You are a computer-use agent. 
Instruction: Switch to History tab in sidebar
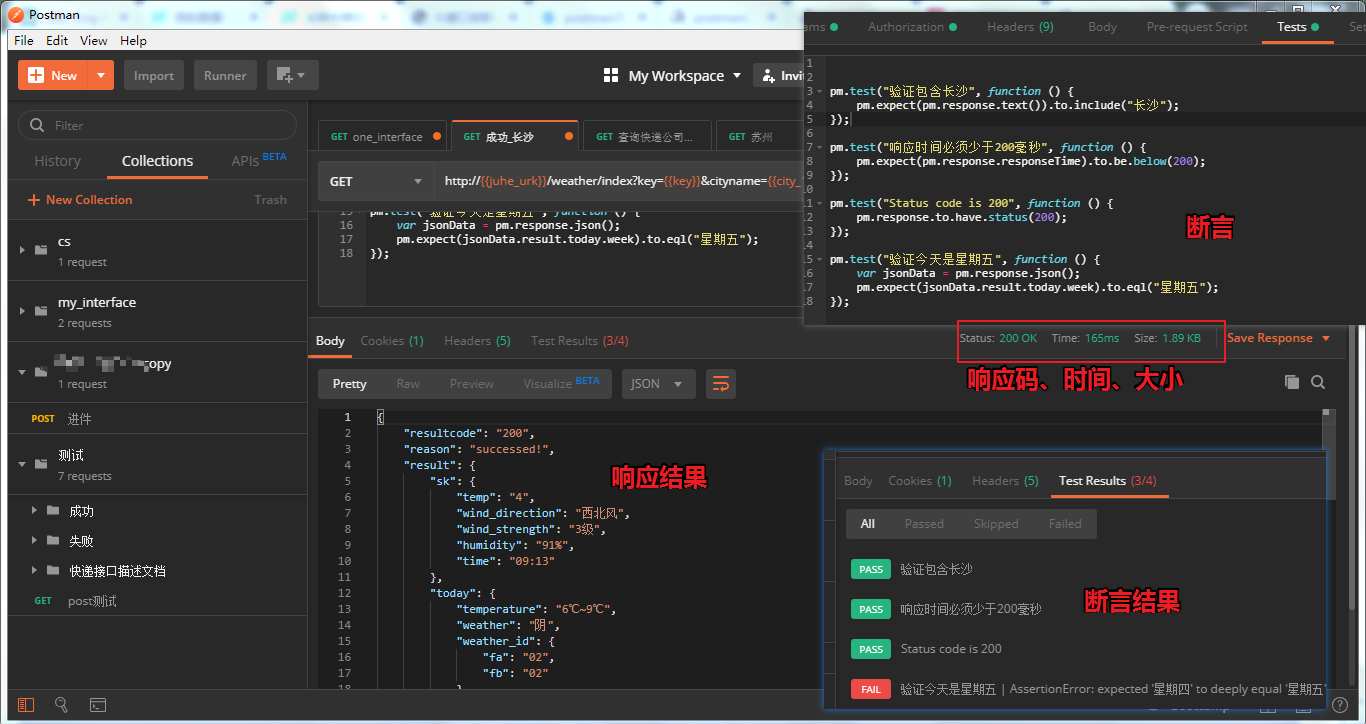pyautogui.click(x=58, y=161)
